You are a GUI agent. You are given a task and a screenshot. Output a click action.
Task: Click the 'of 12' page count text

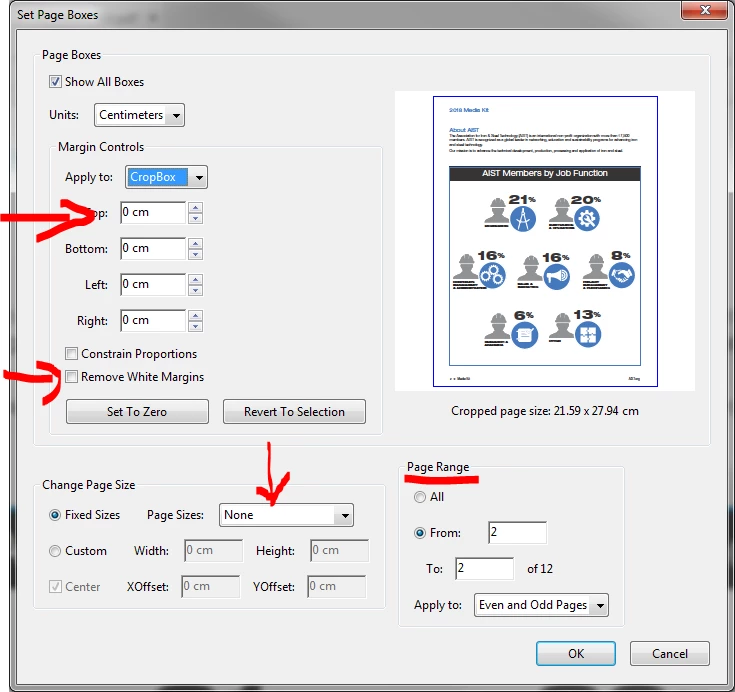540,569
